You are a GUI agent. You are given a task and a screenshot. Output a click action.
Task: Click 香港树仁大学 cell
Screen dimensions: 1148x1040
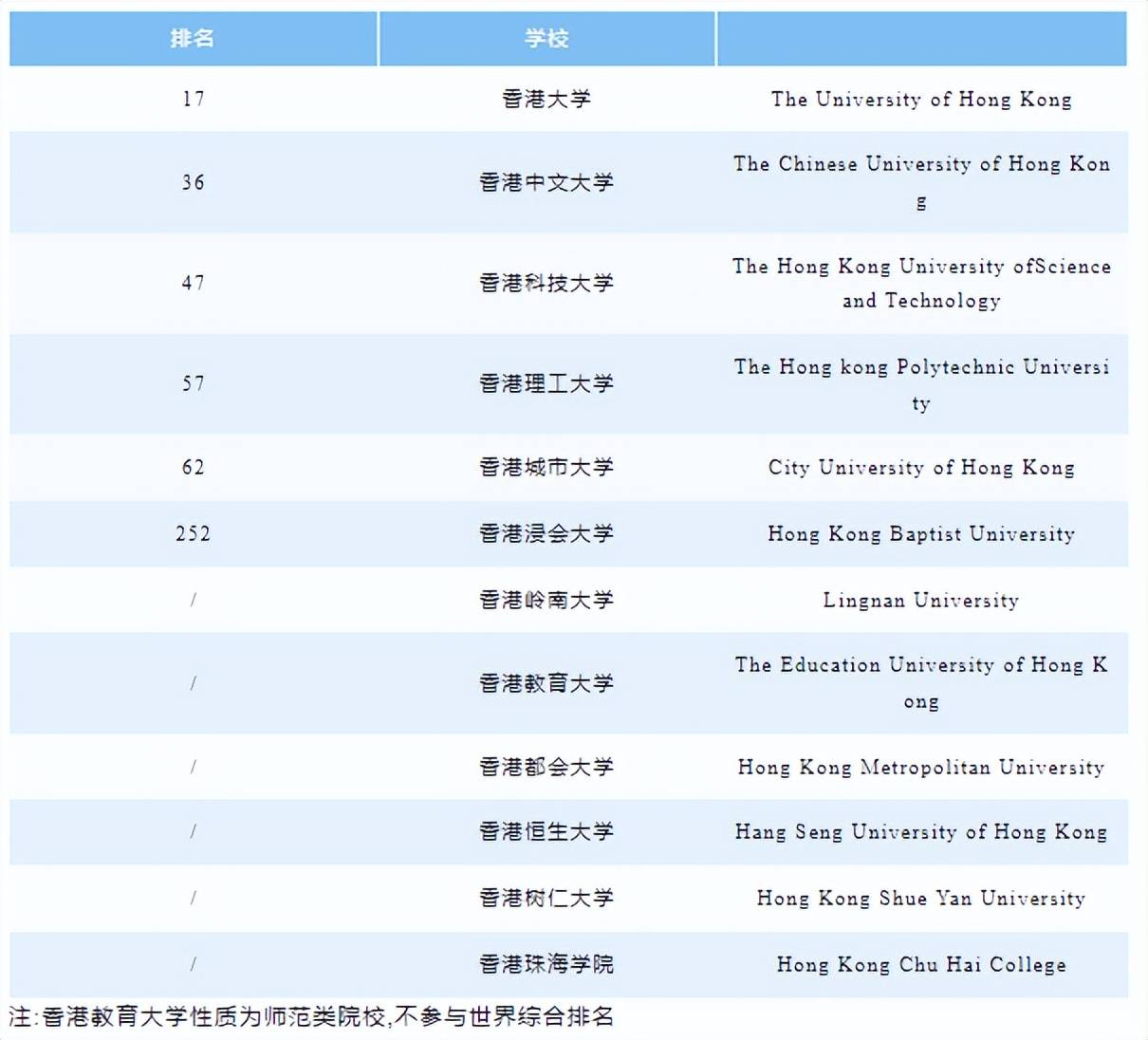[x=546, y=898]
